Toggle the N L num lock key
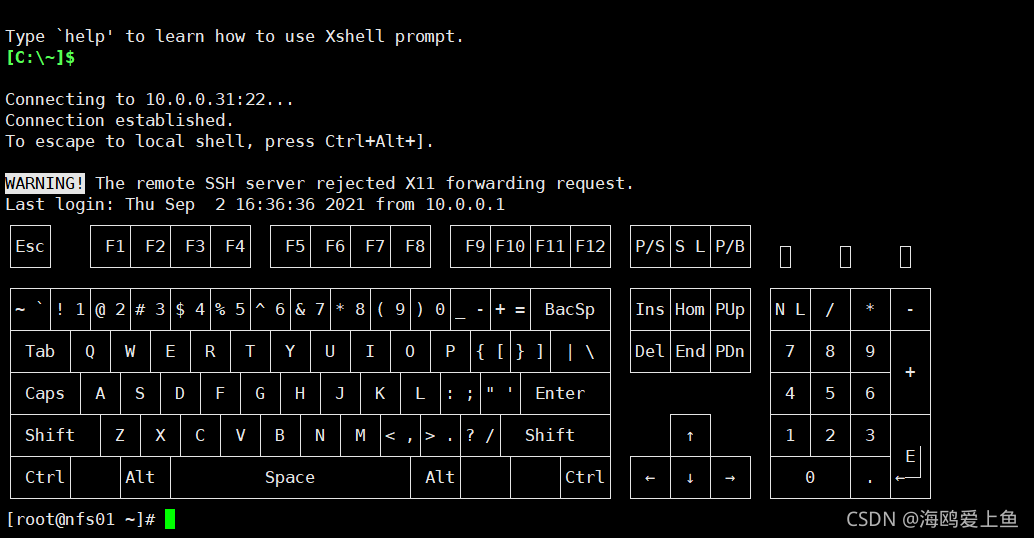1034x538 pixels. pyautogui.click(x=790, y=309)
